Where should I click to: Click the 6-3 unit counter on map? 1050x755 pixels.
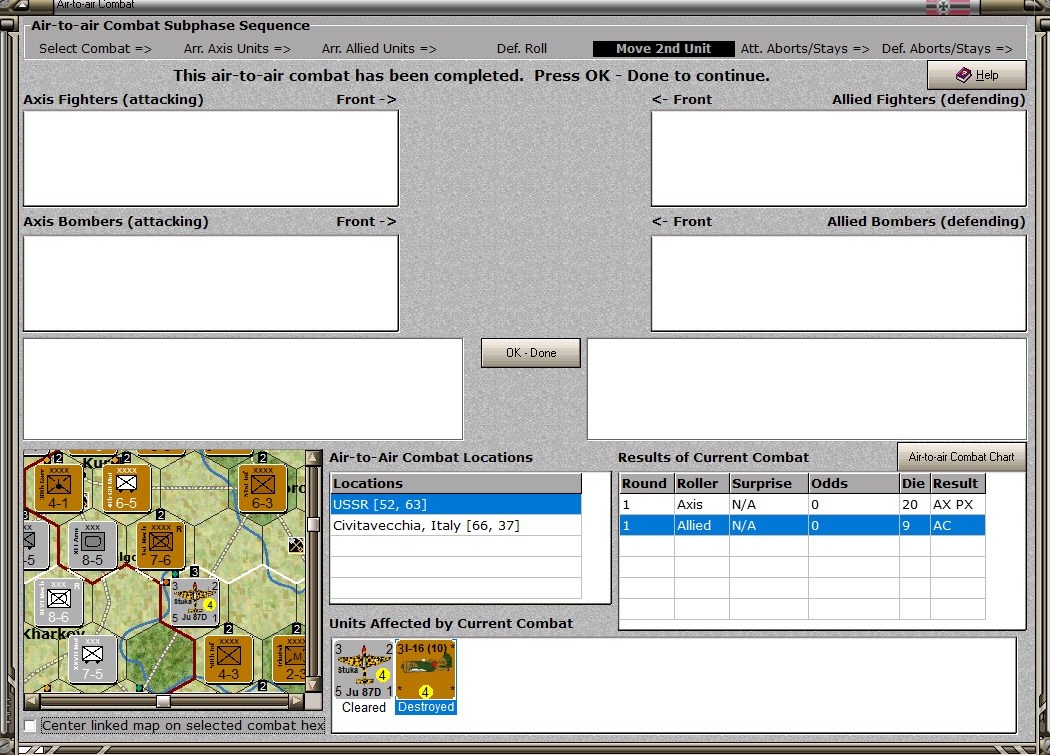pos(262,488)
